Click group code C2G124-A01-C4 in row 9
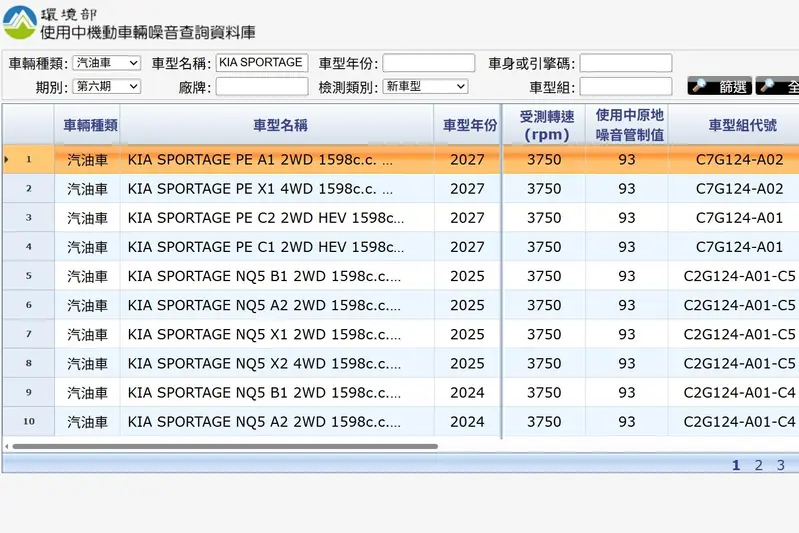 click(x=739, y=392)
